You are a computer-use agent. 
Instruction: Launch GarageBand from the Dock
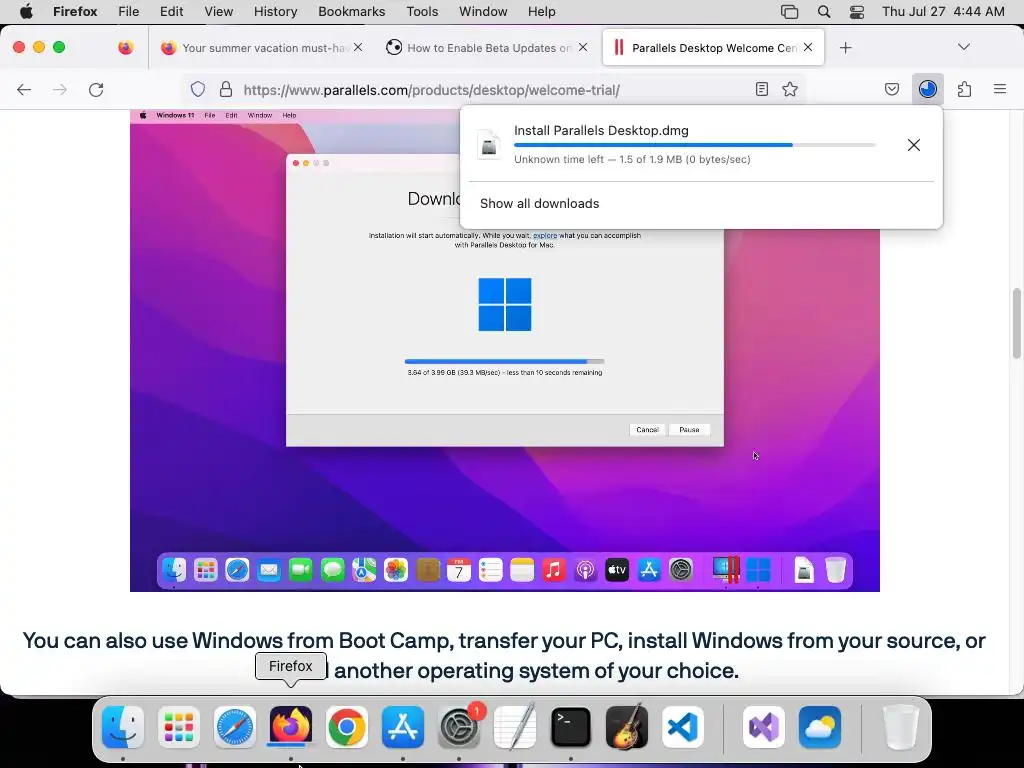point(627,727)
